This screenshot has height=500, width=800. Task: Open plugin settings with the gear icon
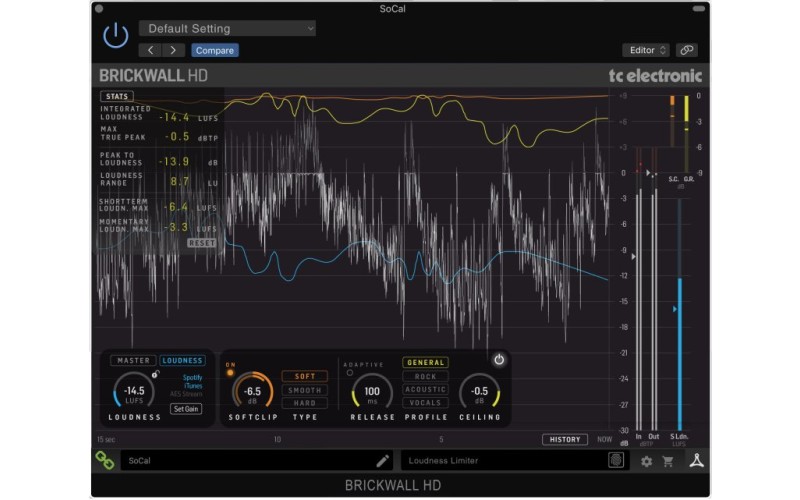pos(646,461)
